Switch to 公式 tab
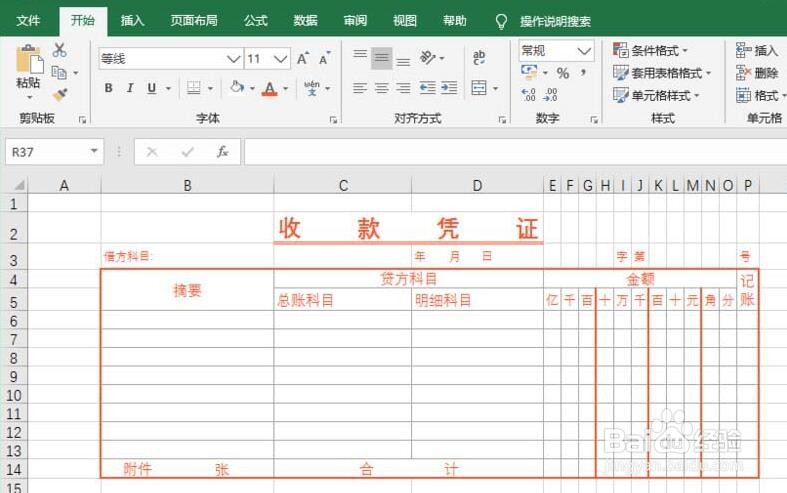Viewport: 787px width, 493px height. coord(255,21)
